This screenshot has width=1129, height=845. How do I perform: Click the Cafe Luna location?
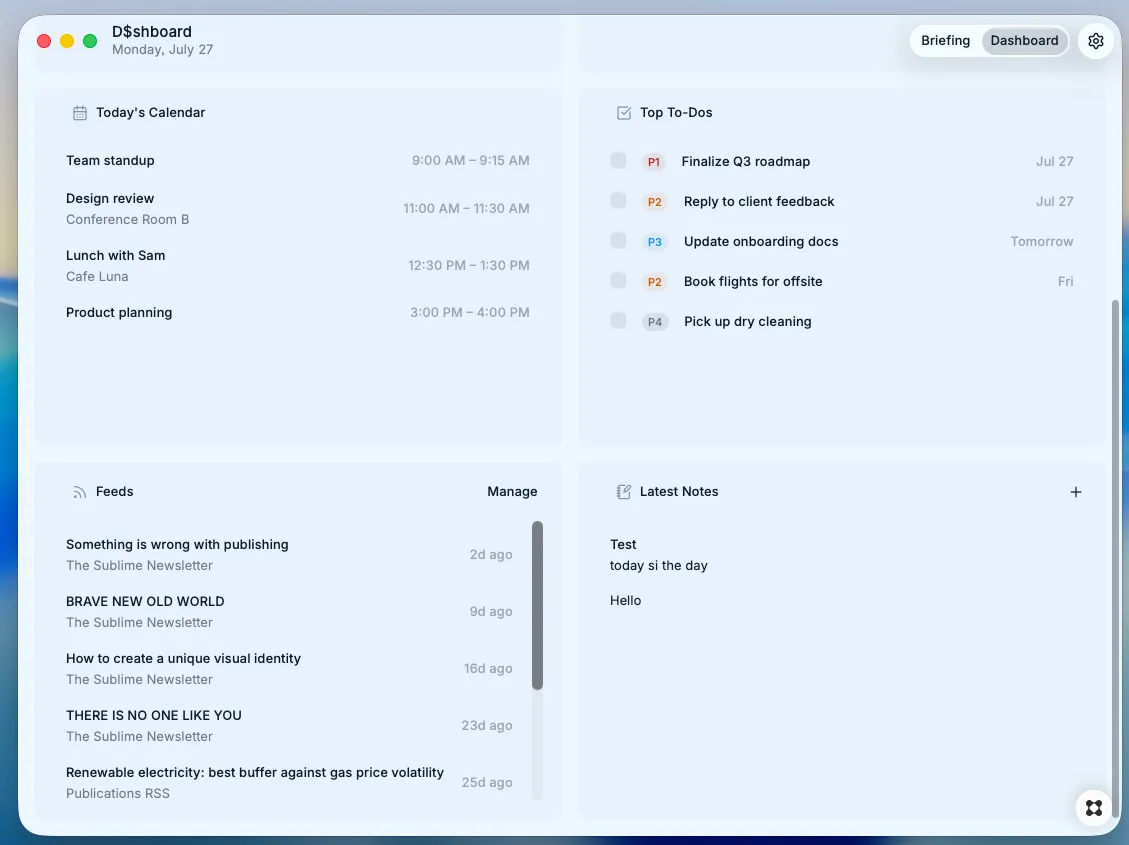click(97, 276)
